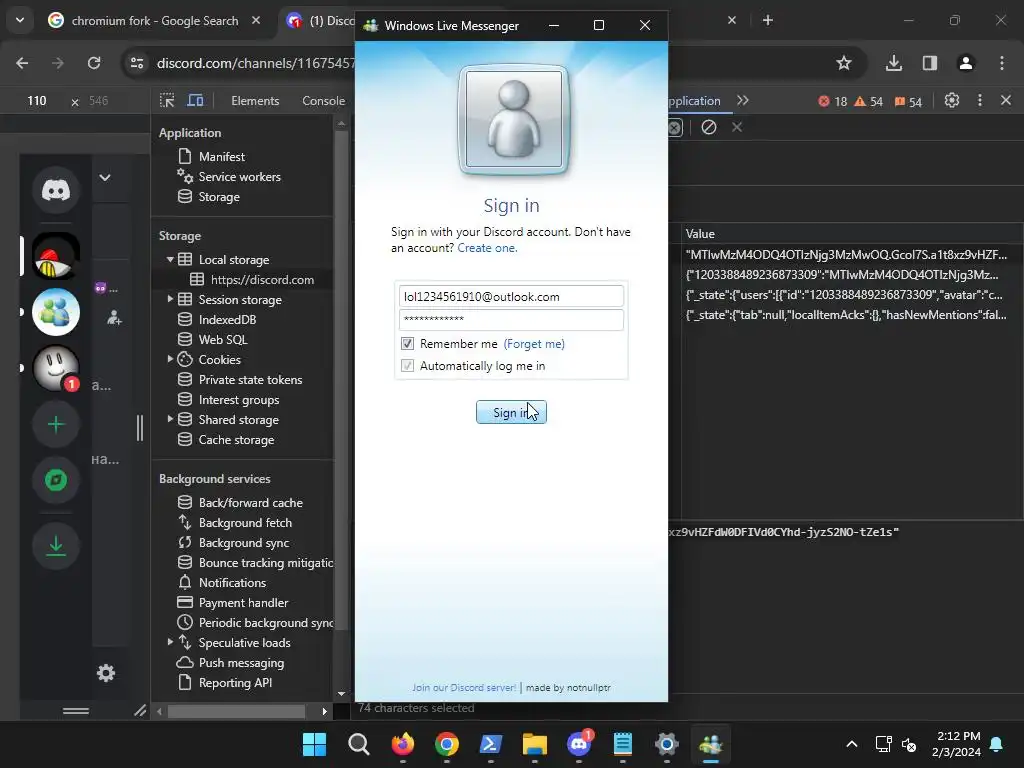Toggle Automatically log me in checkbox
The height and width of the screenshot is (768, 1024).
(x=408, y=366)
